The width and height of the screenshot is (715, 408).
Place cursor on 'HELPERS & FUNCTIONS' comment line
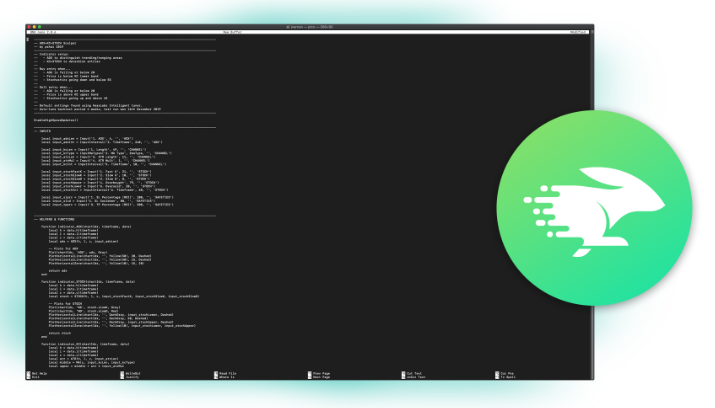tap(54, 219)
